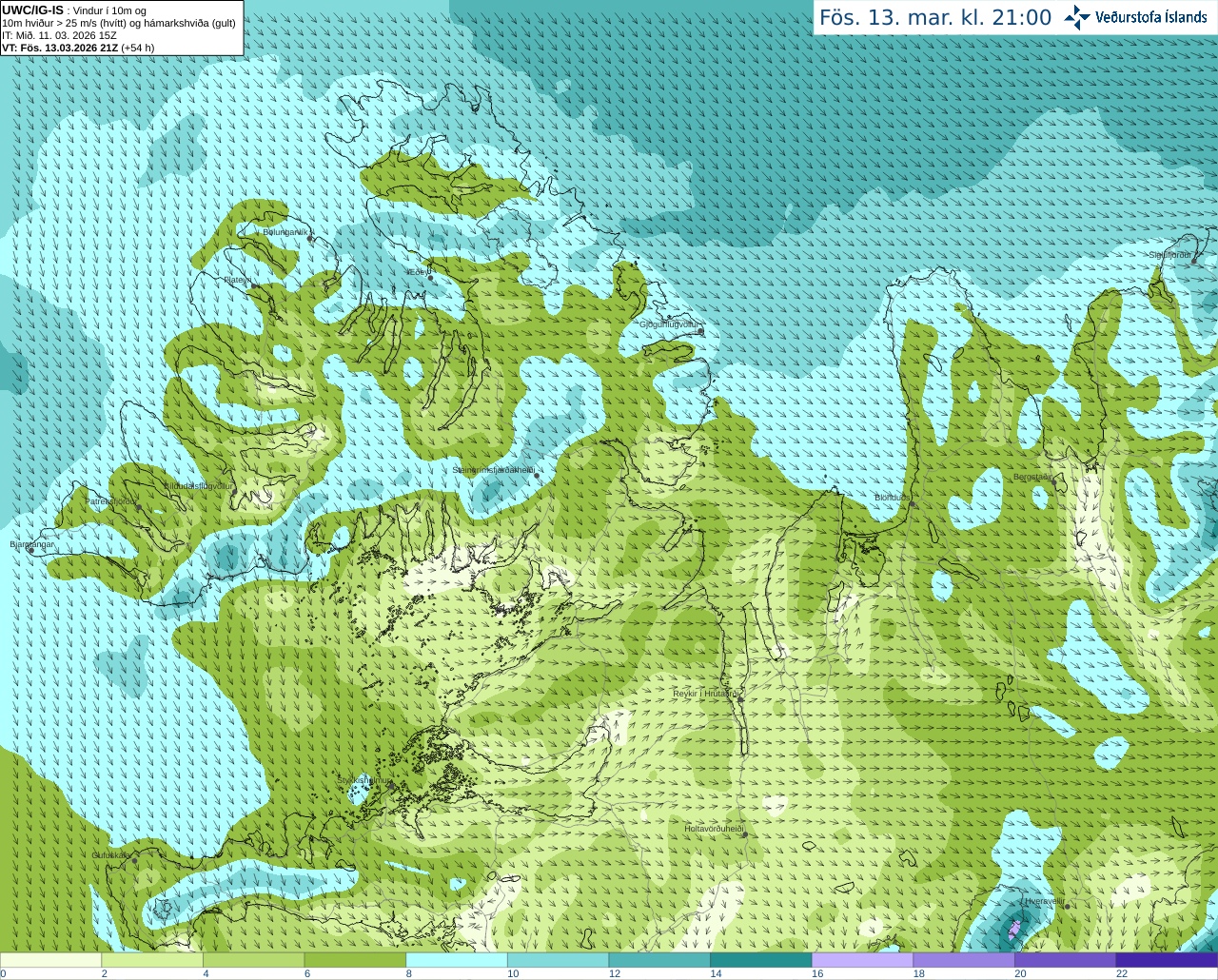The height and width of the screenshot is (980, 1218).
Task: Click the 4–6 m/s green legend swatch
Action: click(x=253, y=960)
